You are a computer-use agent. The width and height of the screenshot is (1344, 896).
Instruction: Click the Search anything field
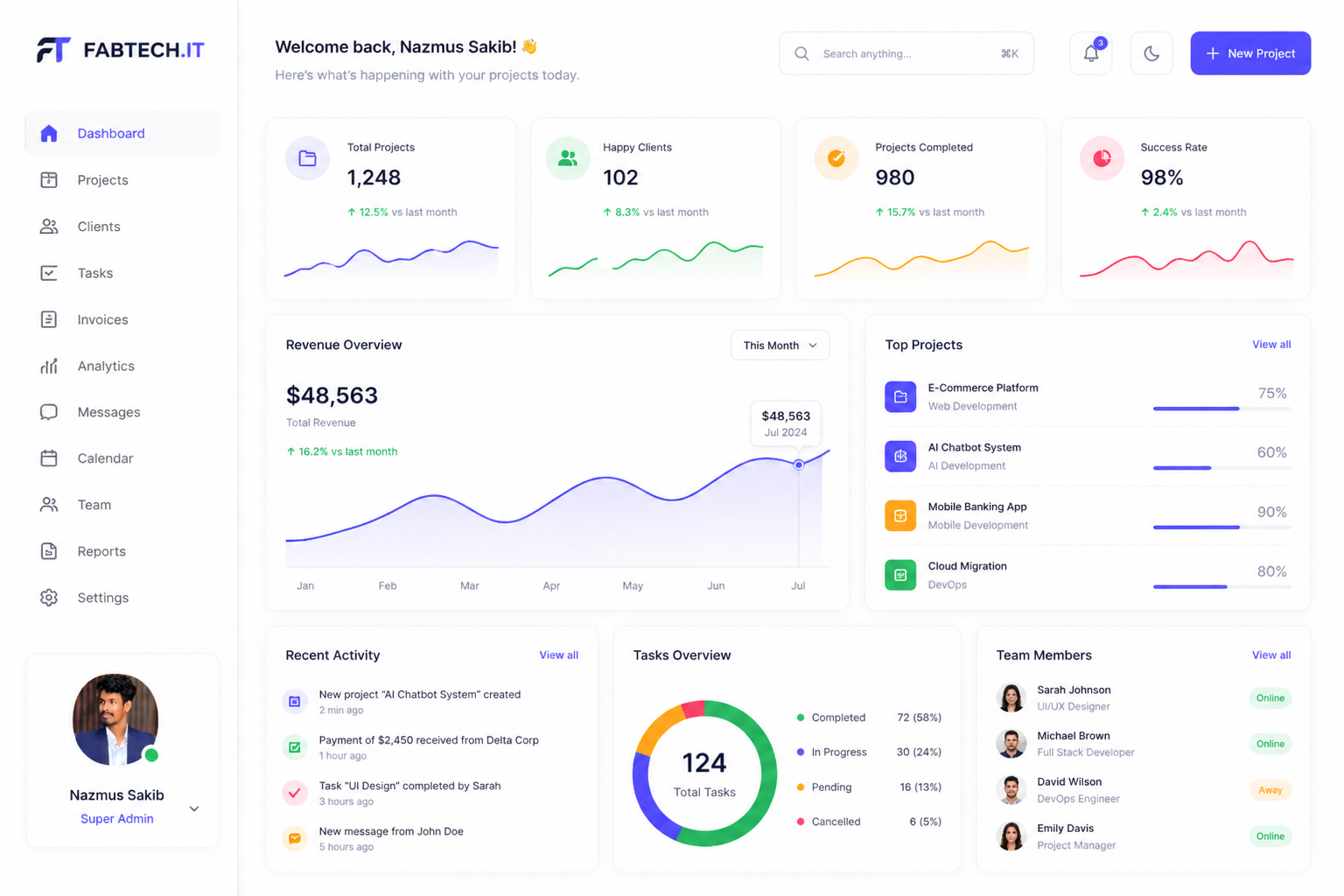click(x=906, y=53)
